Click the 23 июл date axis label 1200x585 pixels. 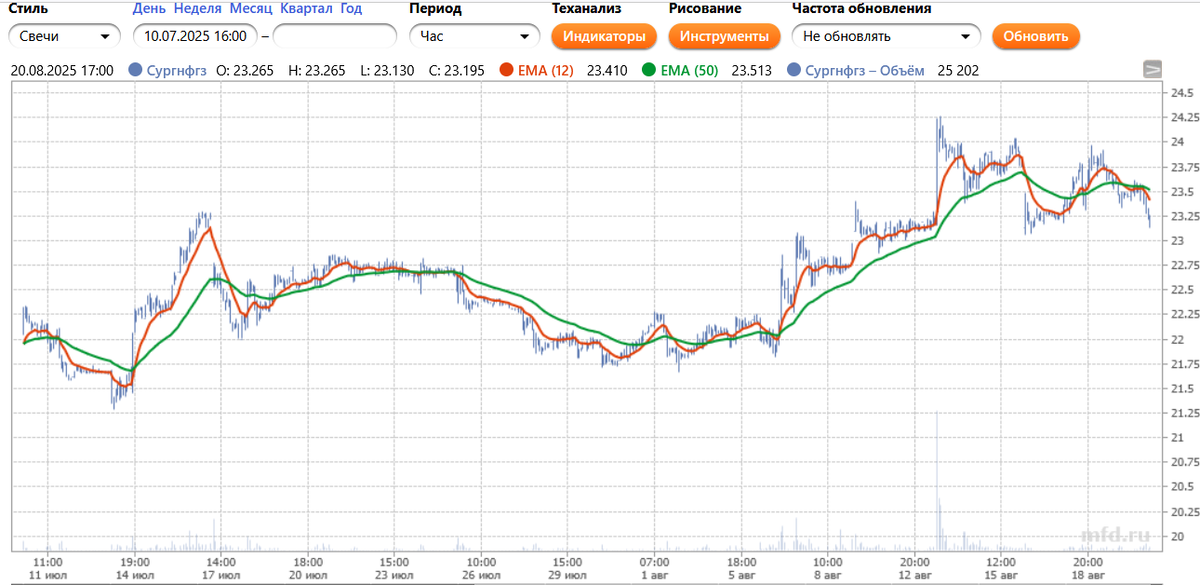[395, 576]
